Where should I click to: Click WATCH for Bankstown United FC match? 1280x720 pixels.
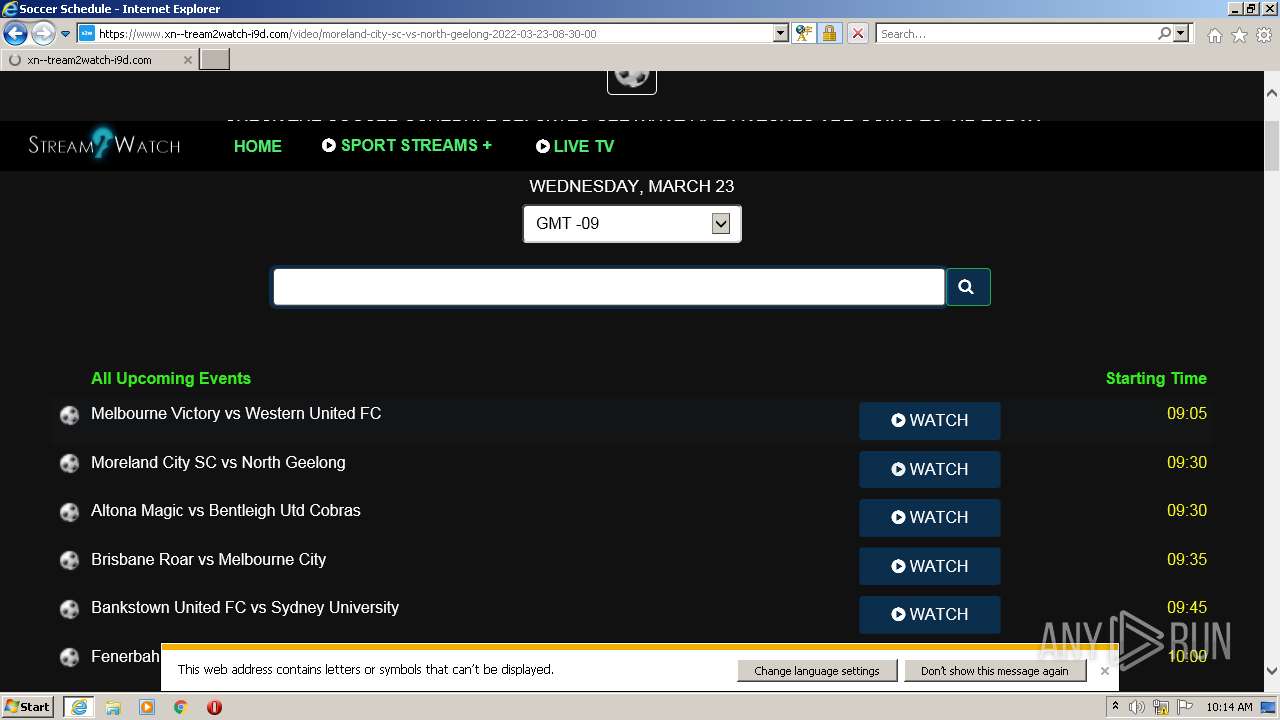930,614
